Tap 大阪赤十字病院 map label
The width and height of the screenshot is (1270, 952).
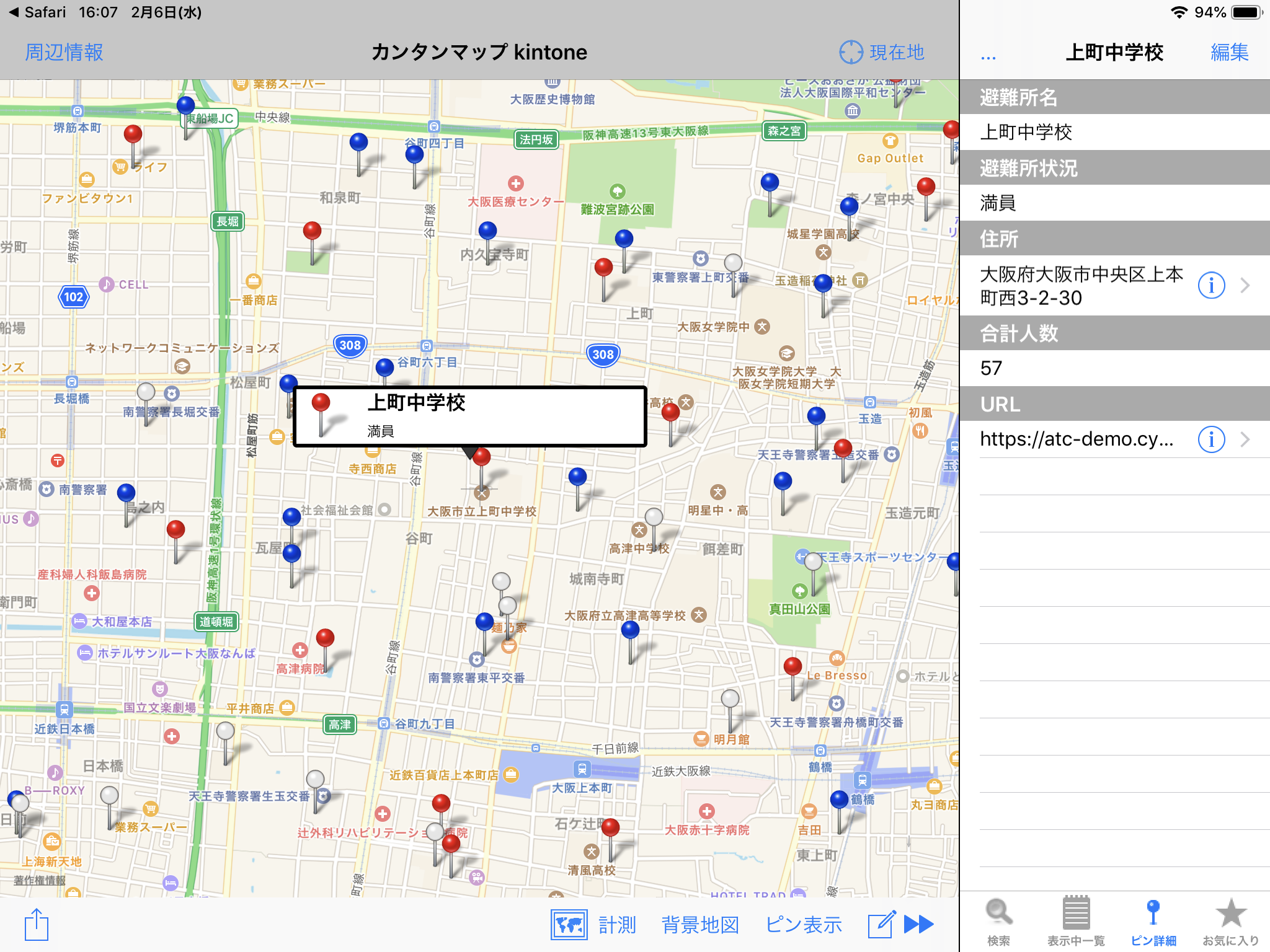[x=707, y=830]
